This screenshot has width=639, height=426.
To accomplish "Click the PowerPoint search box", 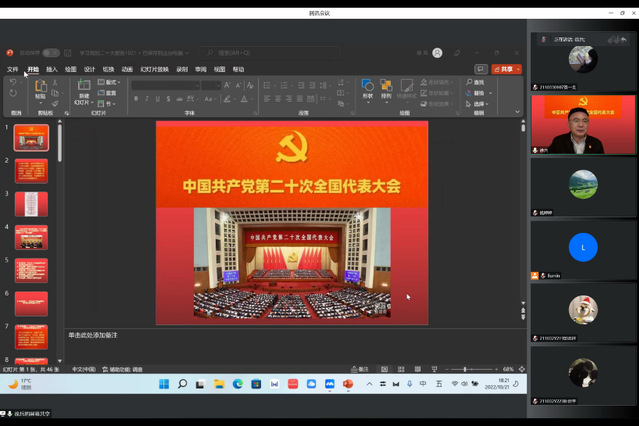I will point(270,53).
